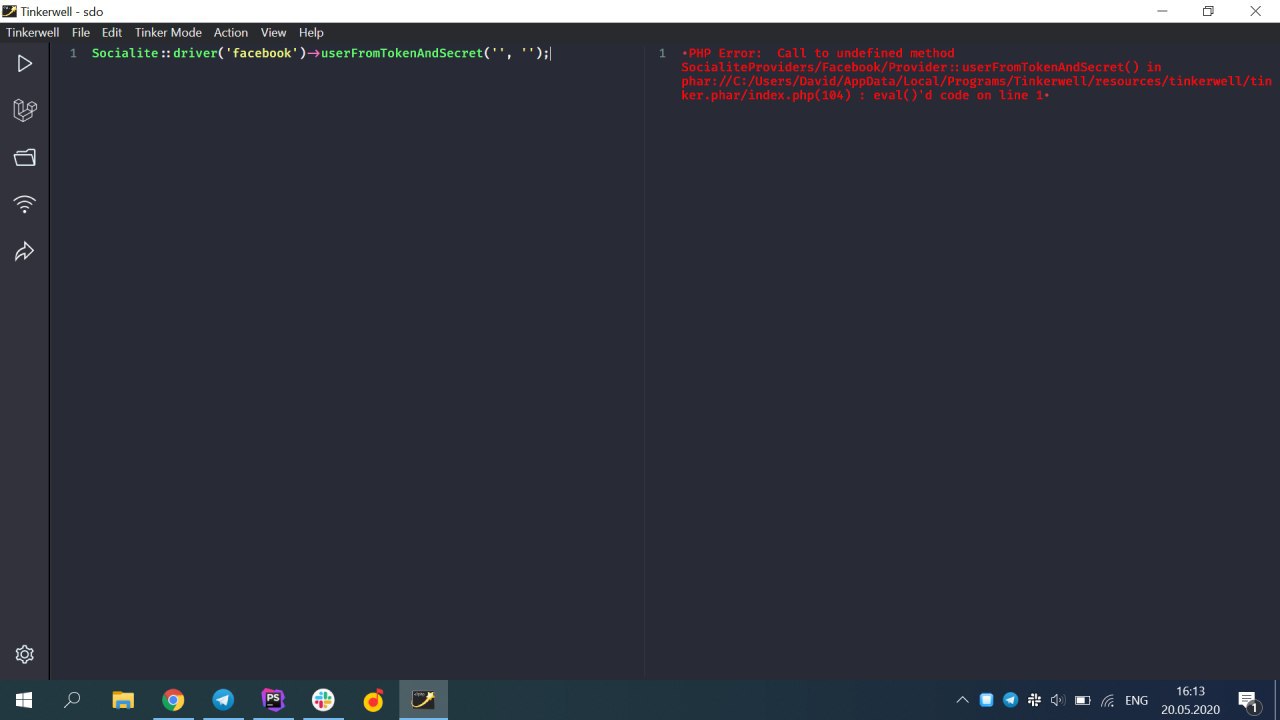The image size is (1280, 720).
Task: Open PhpStorm from the taskbar
Action: coord(273,700)
